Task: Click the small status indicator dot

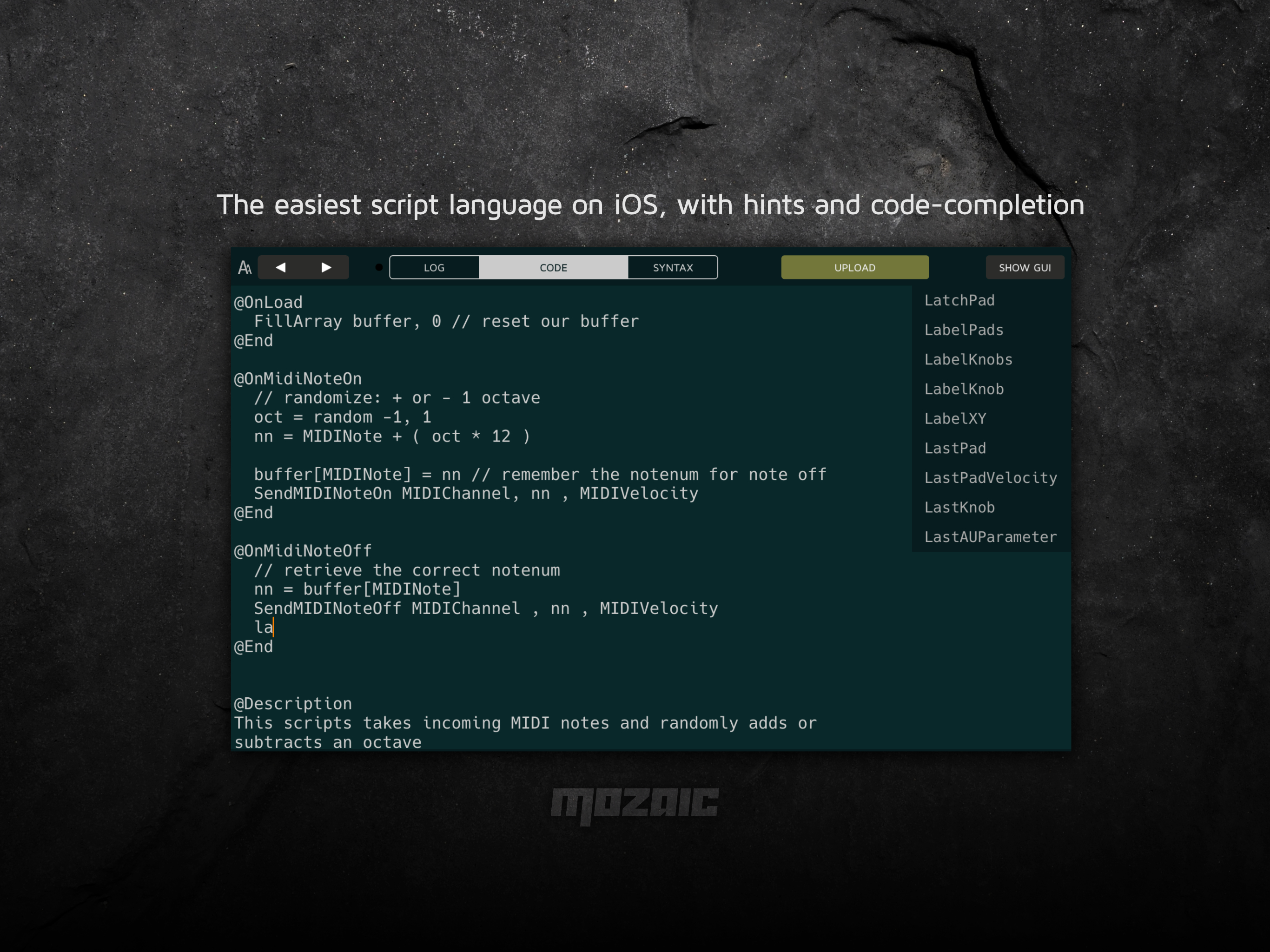Action: (379, 266)
